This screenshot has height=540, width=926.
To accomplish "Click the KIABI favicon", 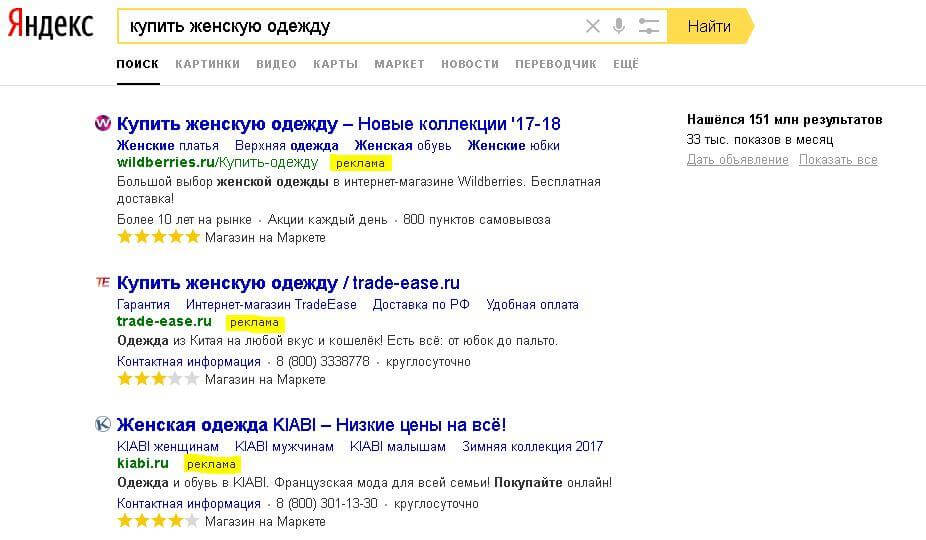I will pos(103,424).
